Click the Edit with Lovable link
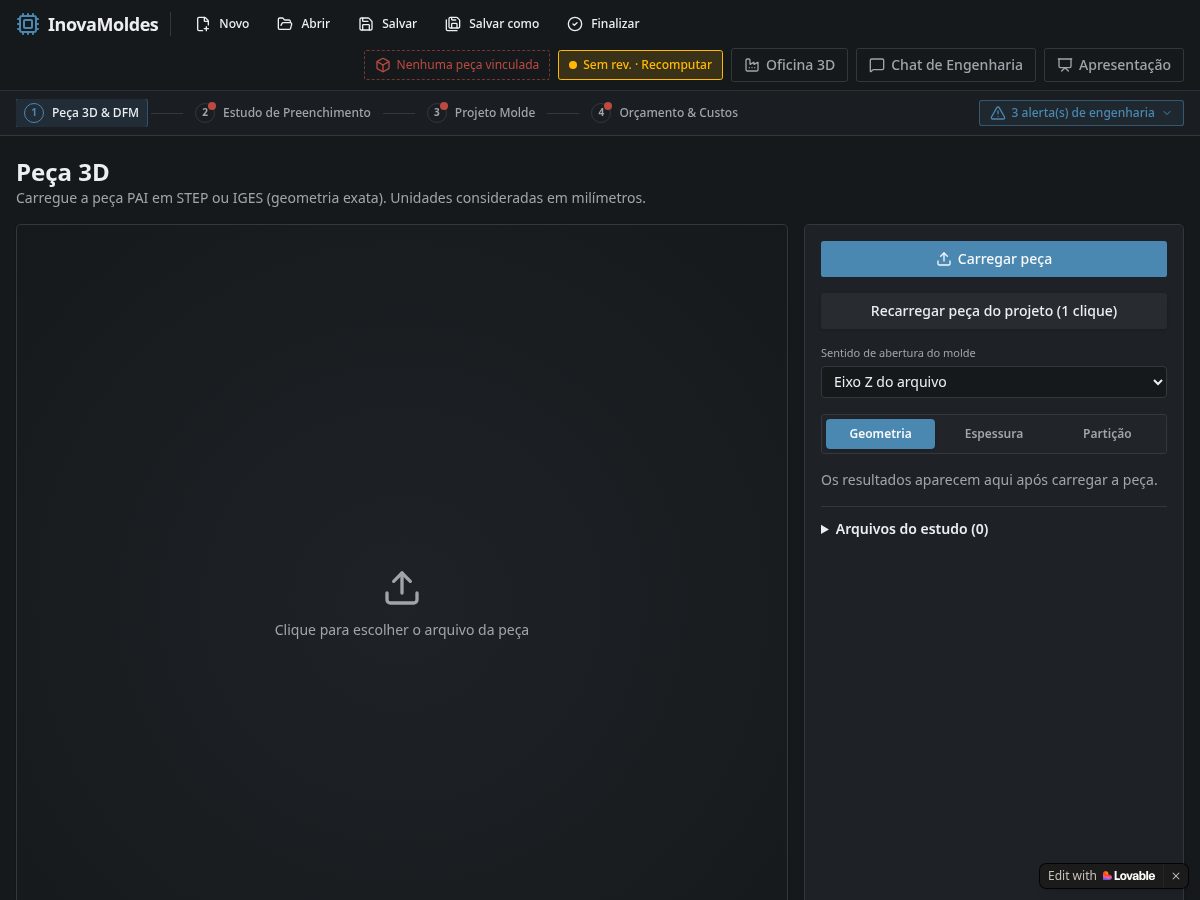The height and width of the screenshot is (900, 1200). click(x=1101, y=876)
